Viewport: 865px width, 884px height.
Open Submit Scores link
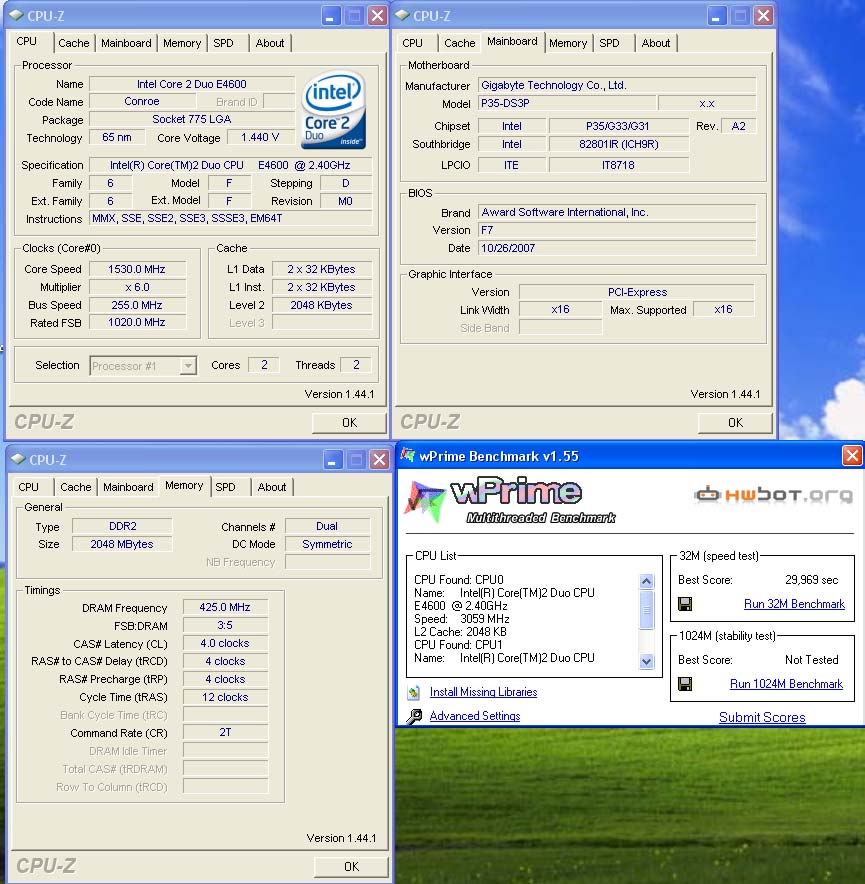762,717
